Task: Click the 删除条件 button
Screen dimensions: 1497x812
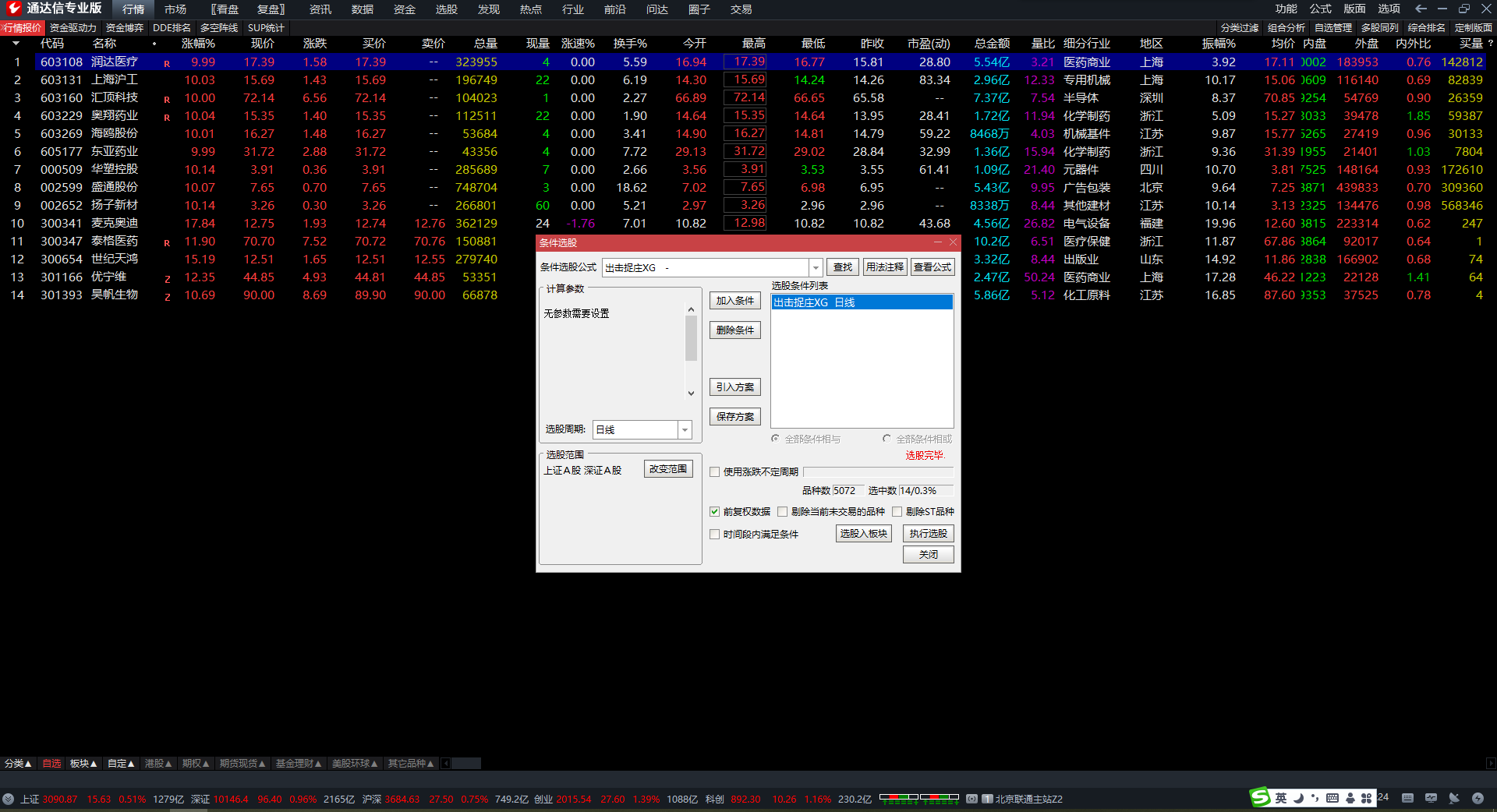Action: pyautogui.click(x=735, y=330)
